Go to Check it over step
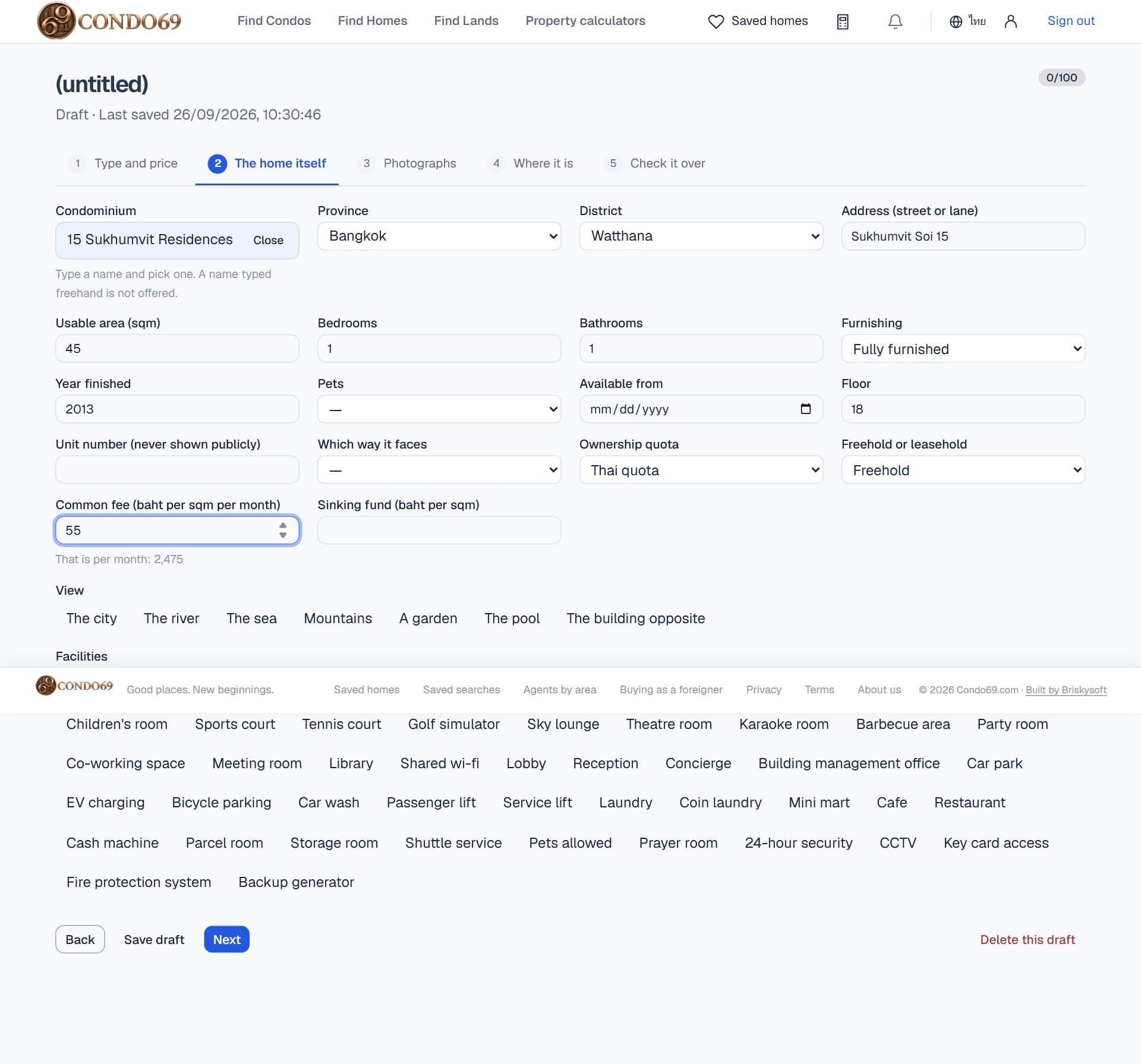Viewport: 1141px width, 1064px height. 655,163
